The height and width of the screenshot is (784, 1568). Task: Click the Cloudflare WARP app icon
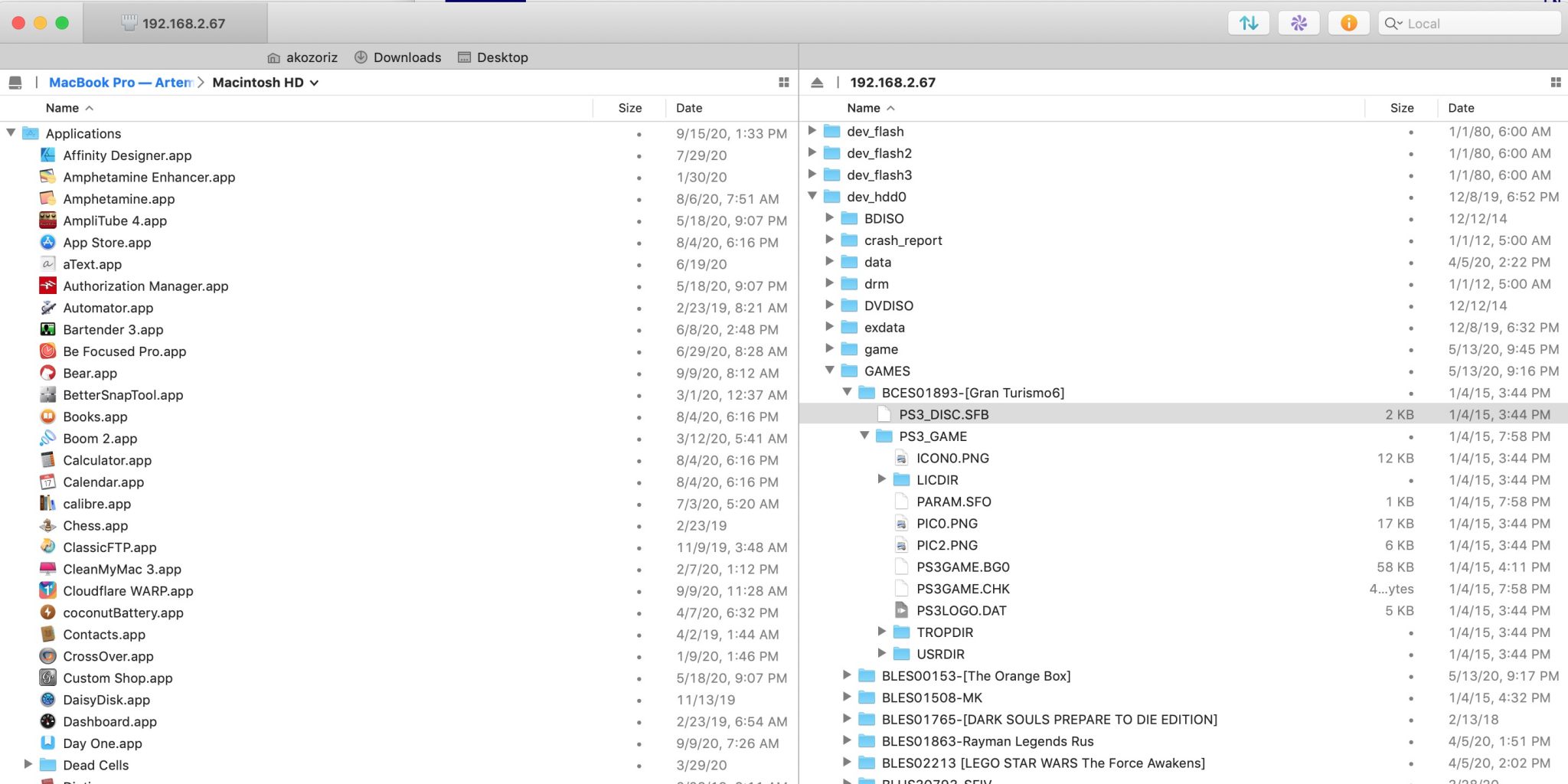click(47, 590)
